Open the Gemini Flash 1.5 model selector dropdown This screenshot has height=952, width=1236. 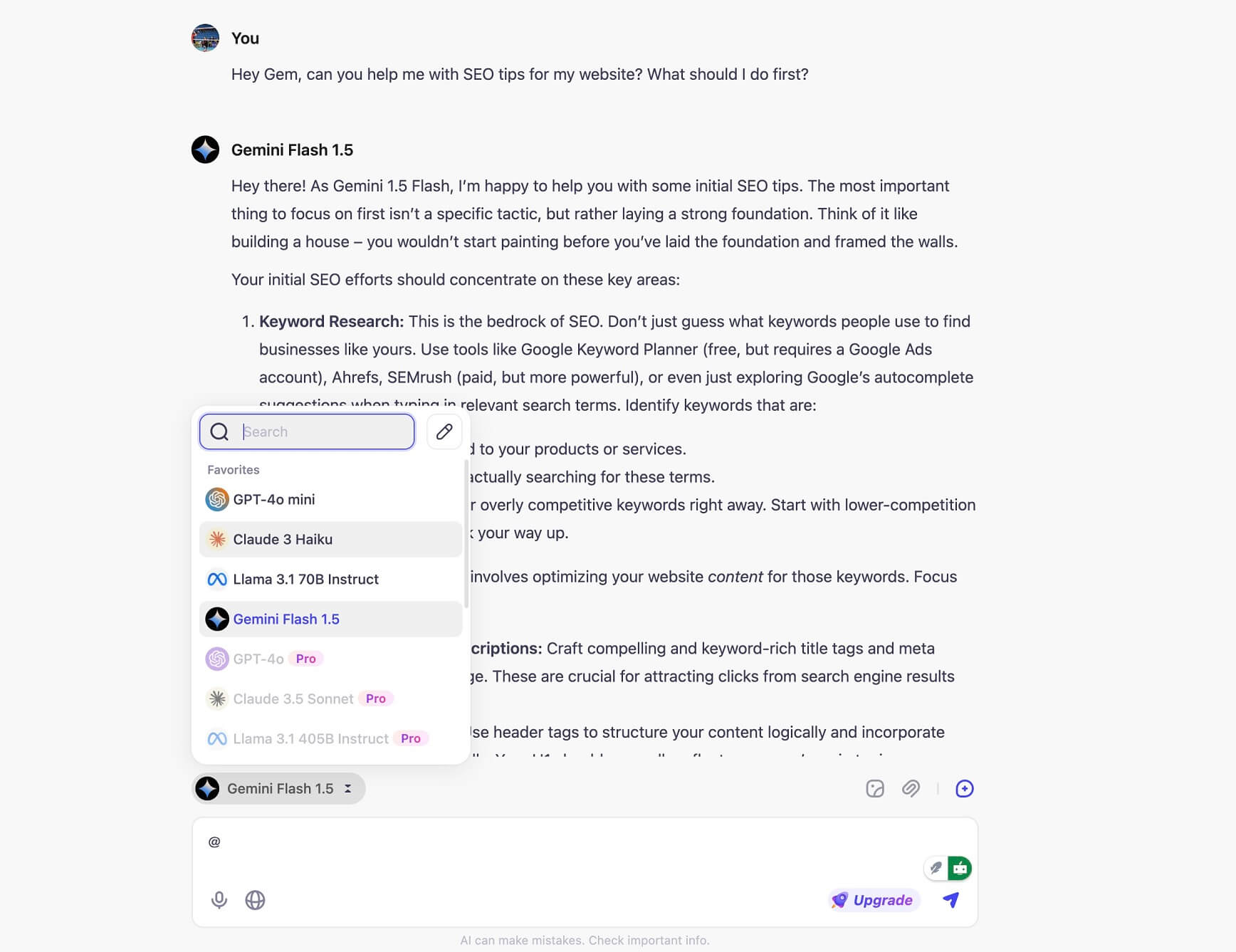[278, 788]
